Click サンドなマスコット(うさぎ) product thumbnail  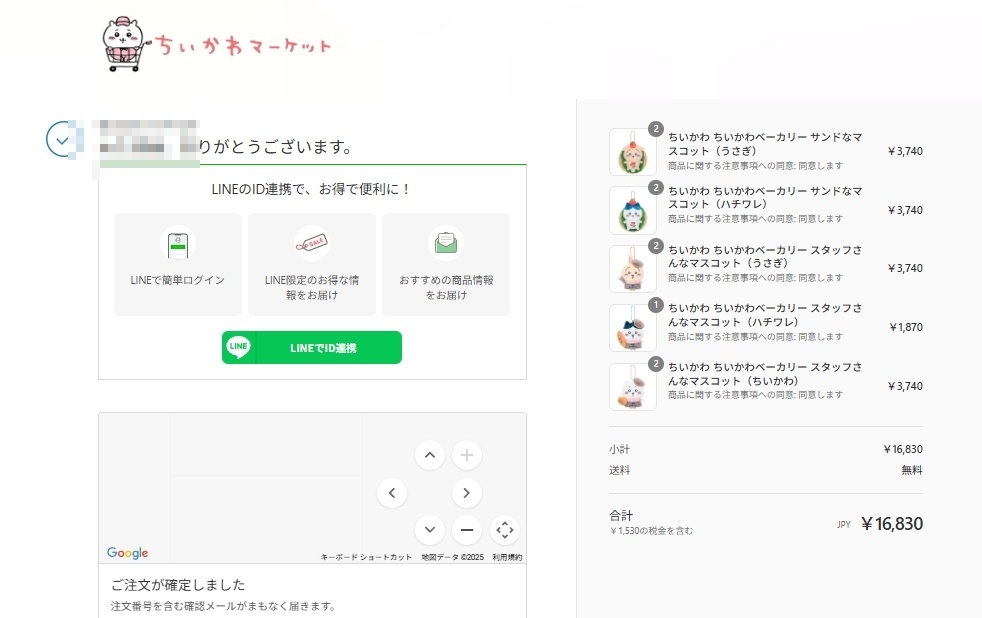[x=633, y=152]
